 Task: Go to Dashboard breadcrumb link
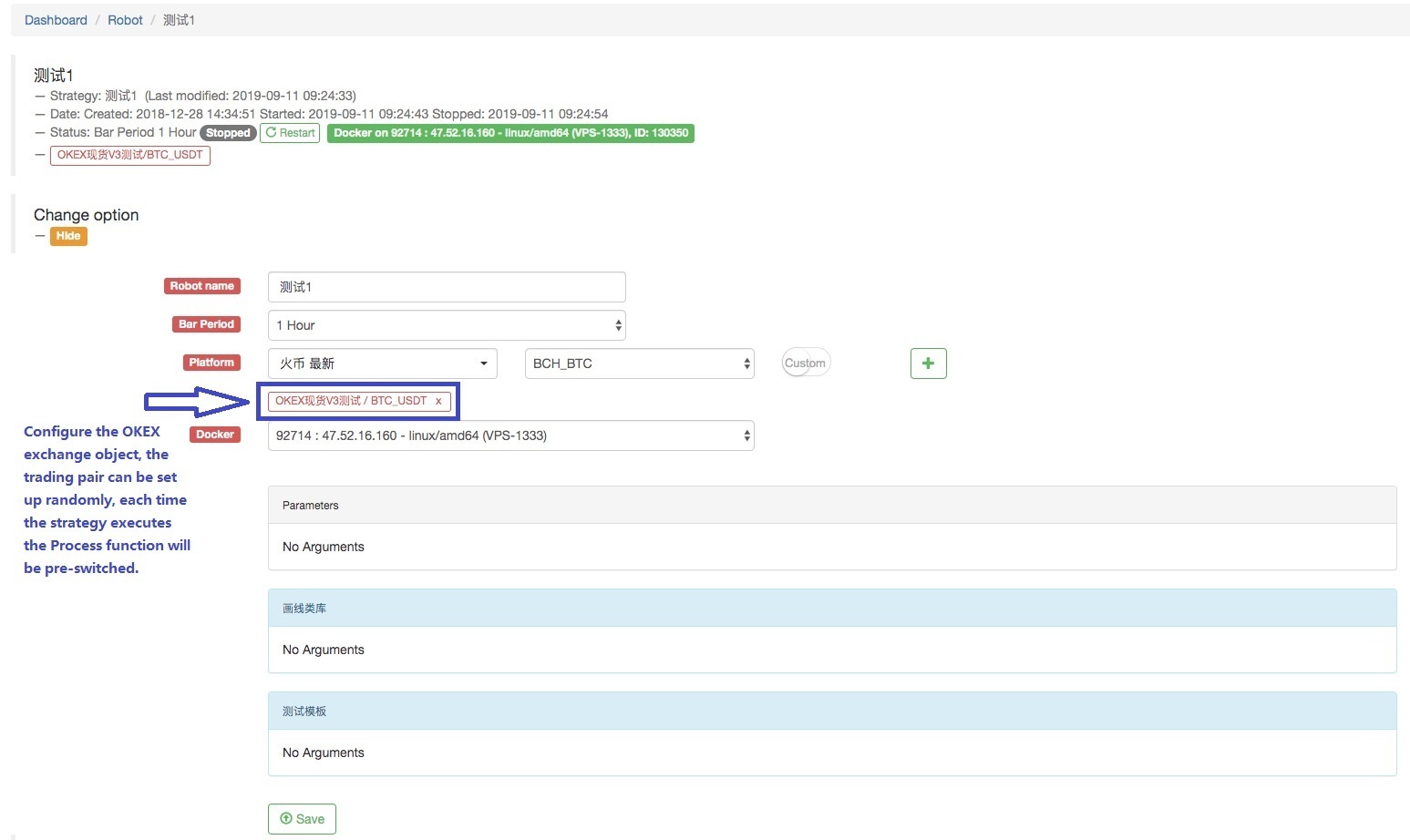tap(56, 20)
